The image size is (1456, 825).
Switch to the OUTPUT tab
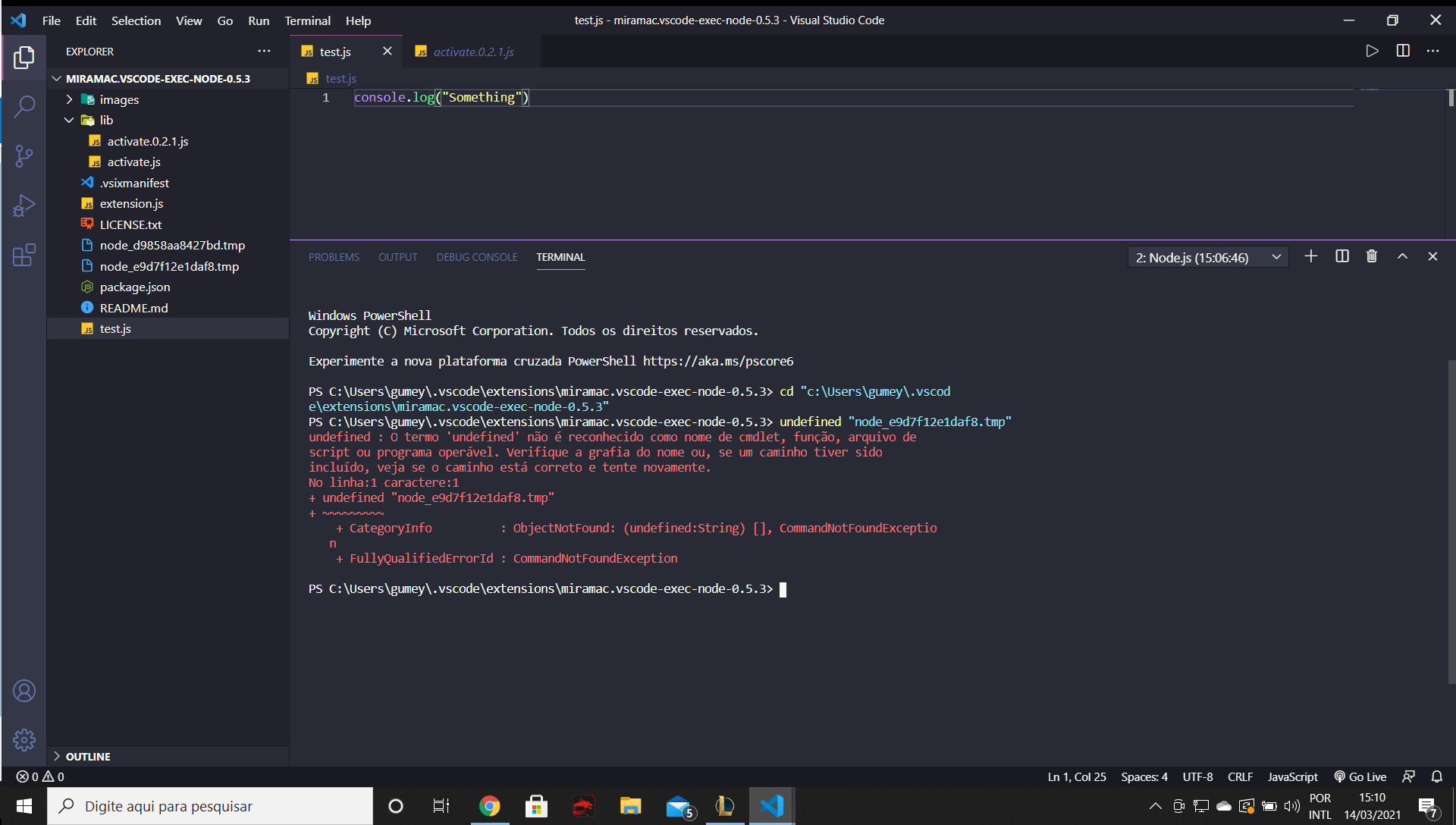click(398, 257)
